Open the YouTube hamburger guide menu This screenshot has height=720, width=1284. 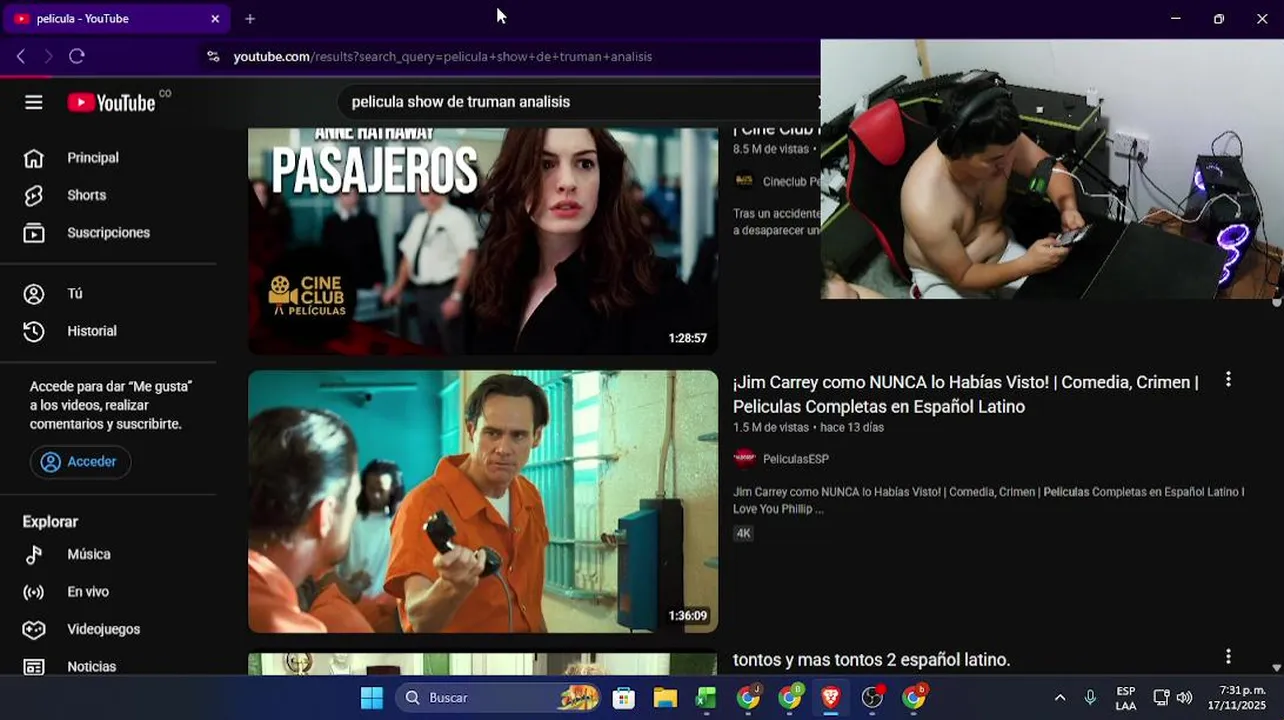click(x=34, y=102)
